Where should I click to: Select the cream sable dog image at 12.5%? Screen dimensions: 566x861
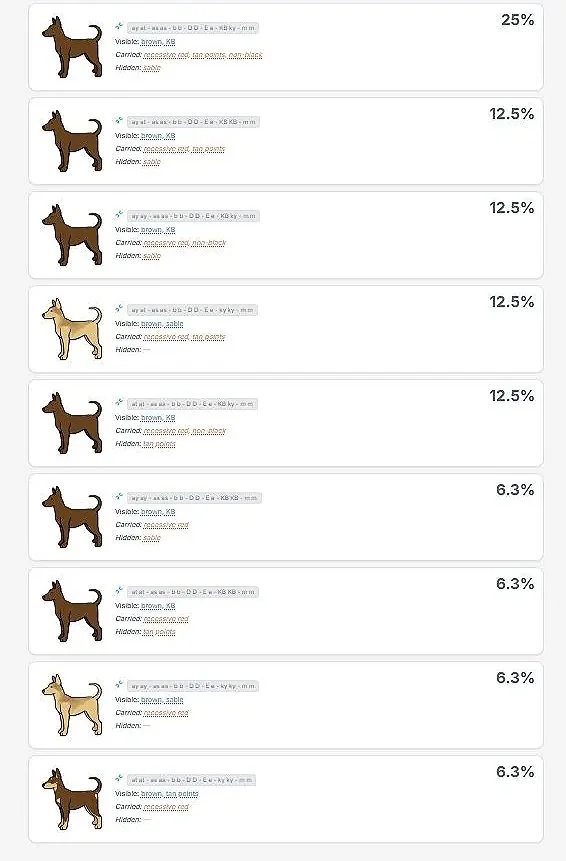point(72,329)
